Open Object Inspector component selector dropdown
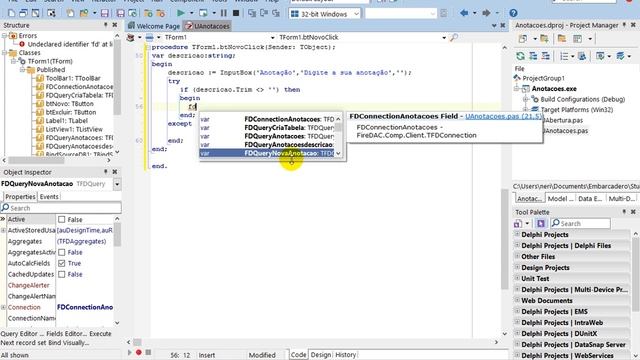Screen dimensions: 640x360 (117, 184)
